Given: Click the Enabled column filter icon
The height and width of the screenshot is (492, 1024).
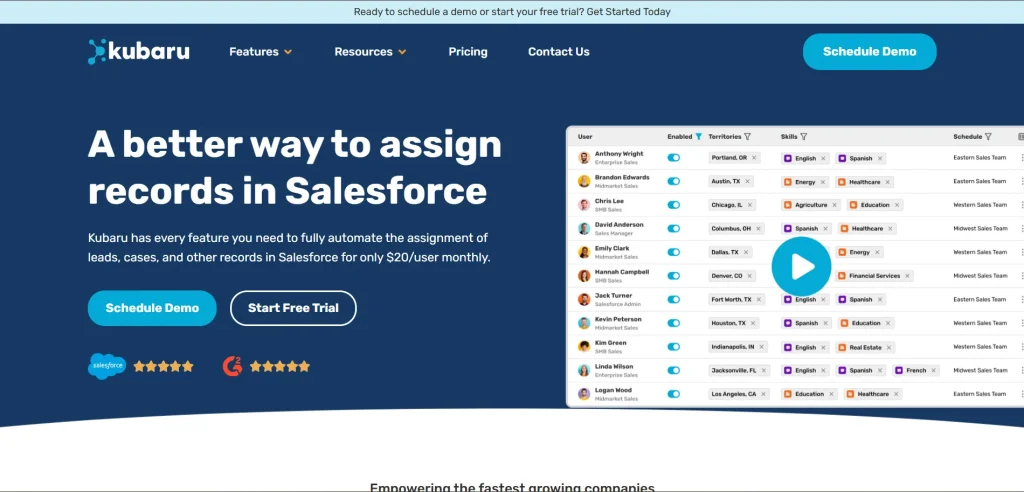Looking at the screenshot, I should pos(699,137).
